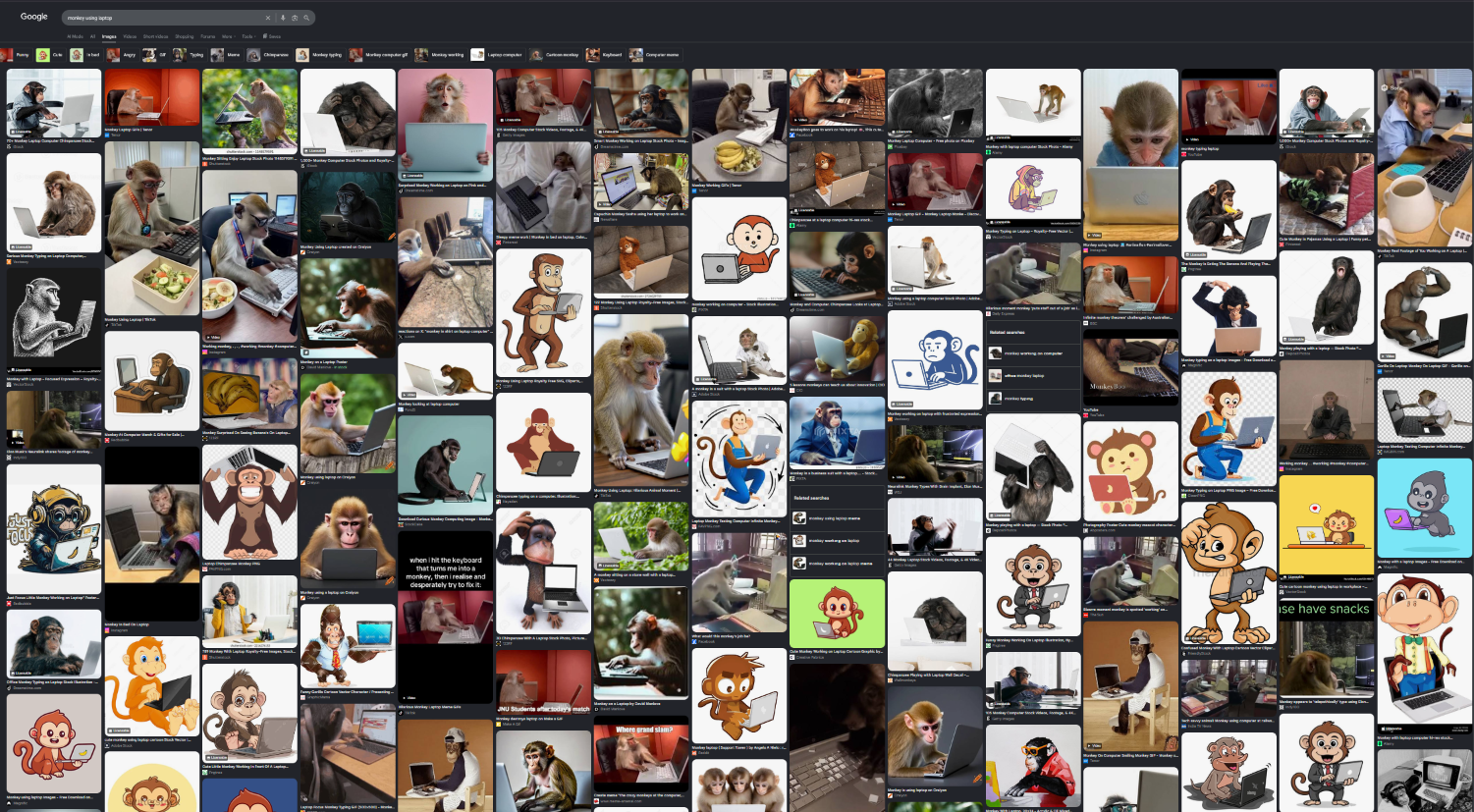
Task: Open the Saves collection link
Action: coord(272,36)
